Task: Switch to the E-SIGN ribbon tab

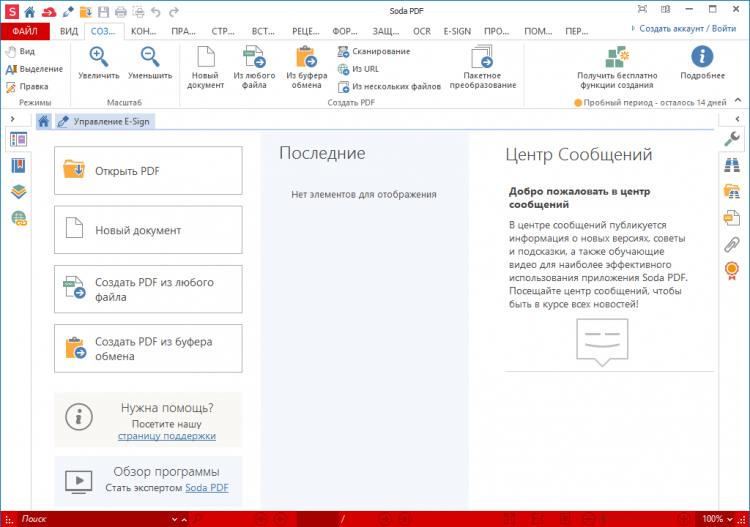Action: coord(456,31)
